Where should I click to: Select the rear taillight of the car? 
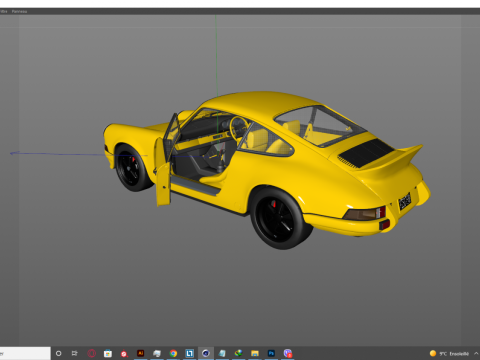365,214
